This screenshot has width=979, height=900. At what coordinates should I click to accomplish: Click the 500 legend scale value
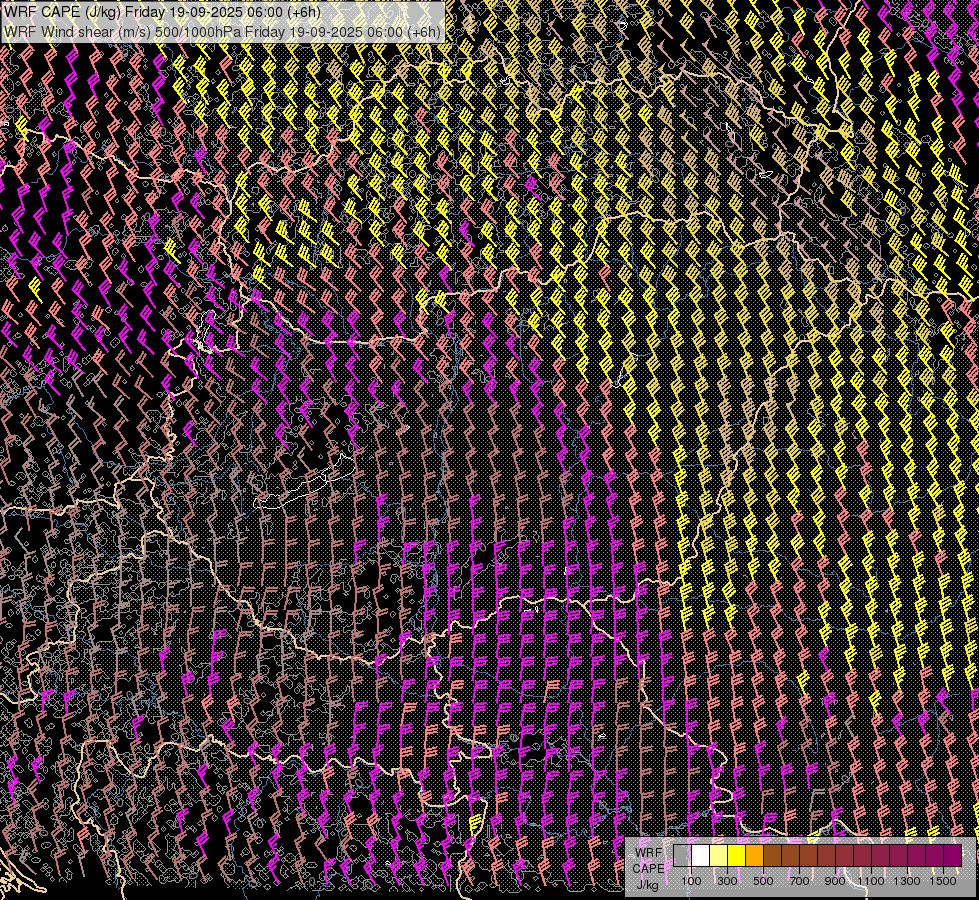pos(763,881)
